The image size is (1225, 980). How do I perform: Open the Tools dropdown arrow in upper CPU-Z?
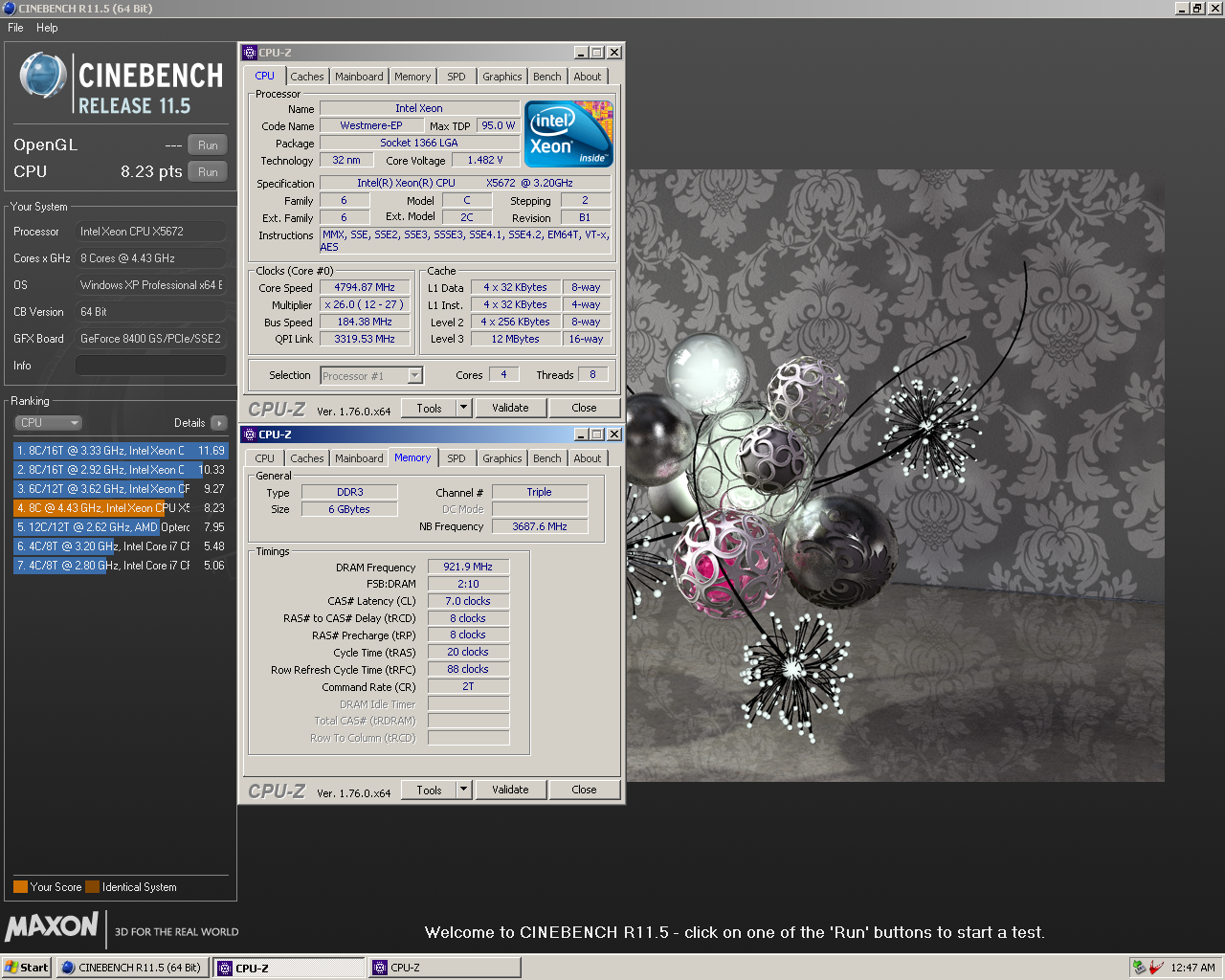click(464, 409)
